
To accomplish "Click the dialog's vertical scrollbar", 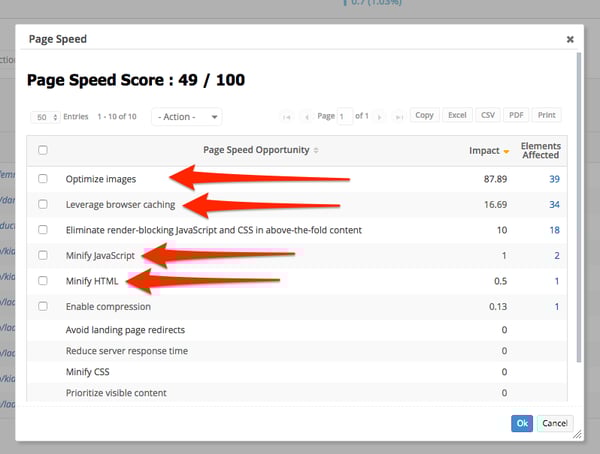I will [x=579, y=207].
